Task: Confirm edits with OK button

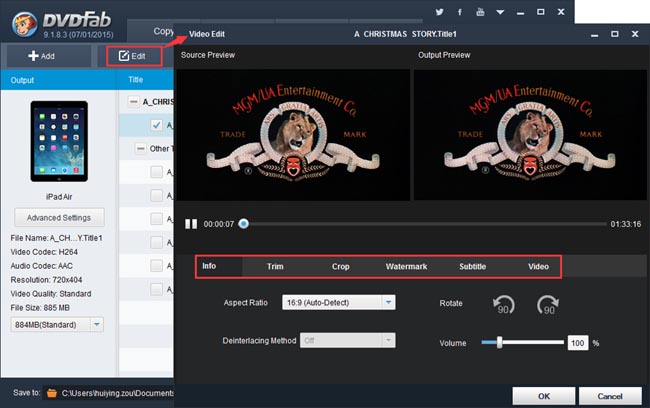Action: click(543, 396)
